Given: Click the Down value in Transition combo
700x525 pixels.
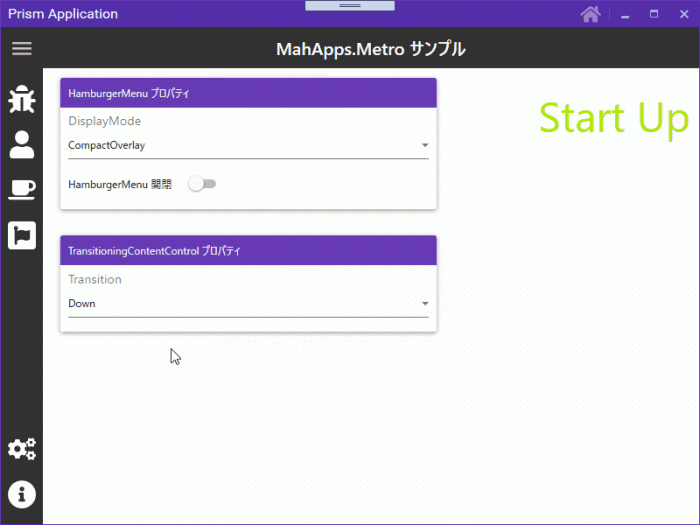Looking at the screenshot, I should 248,304.
